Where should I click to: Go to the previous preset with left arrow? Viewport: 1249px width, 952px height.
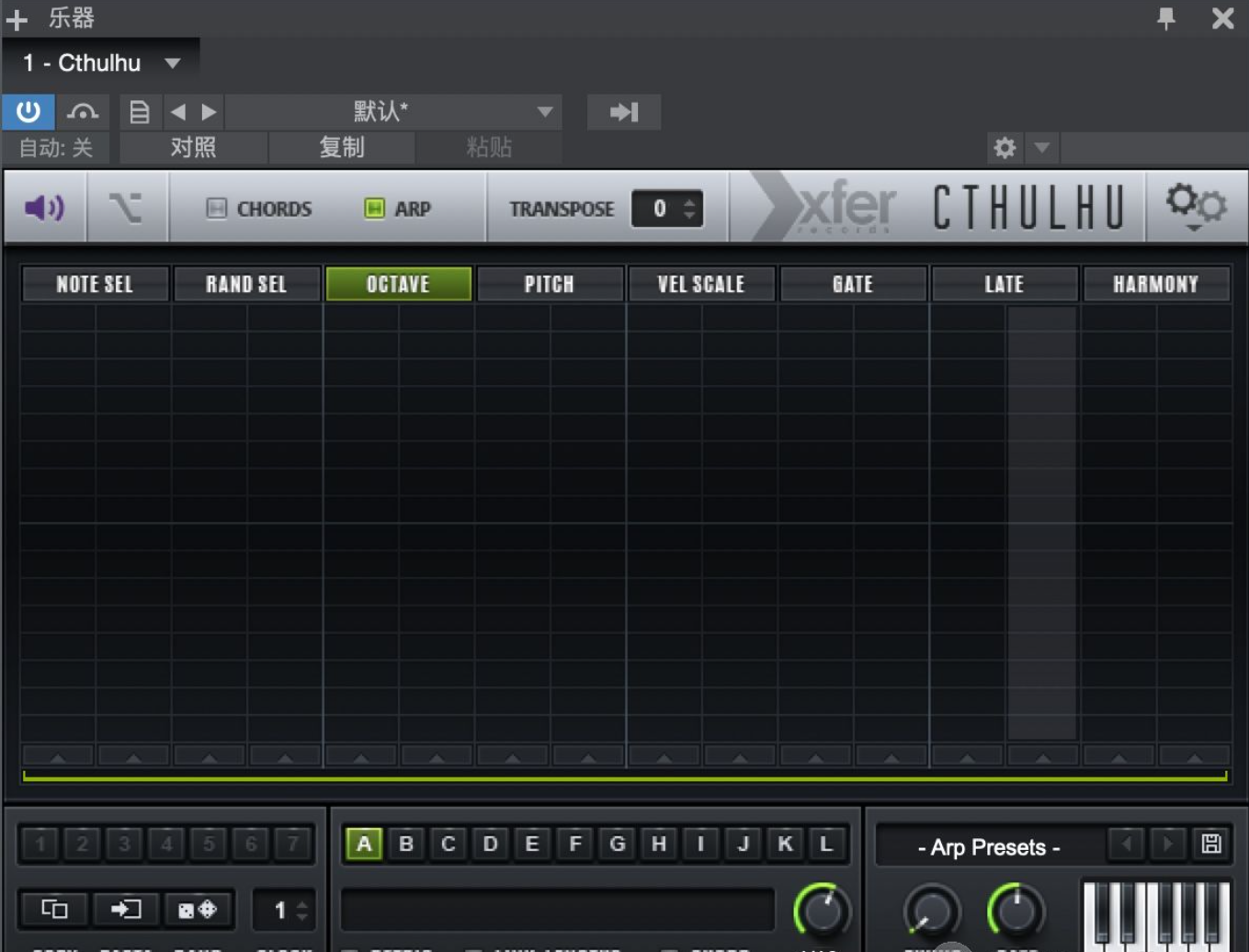click(178, 112)
